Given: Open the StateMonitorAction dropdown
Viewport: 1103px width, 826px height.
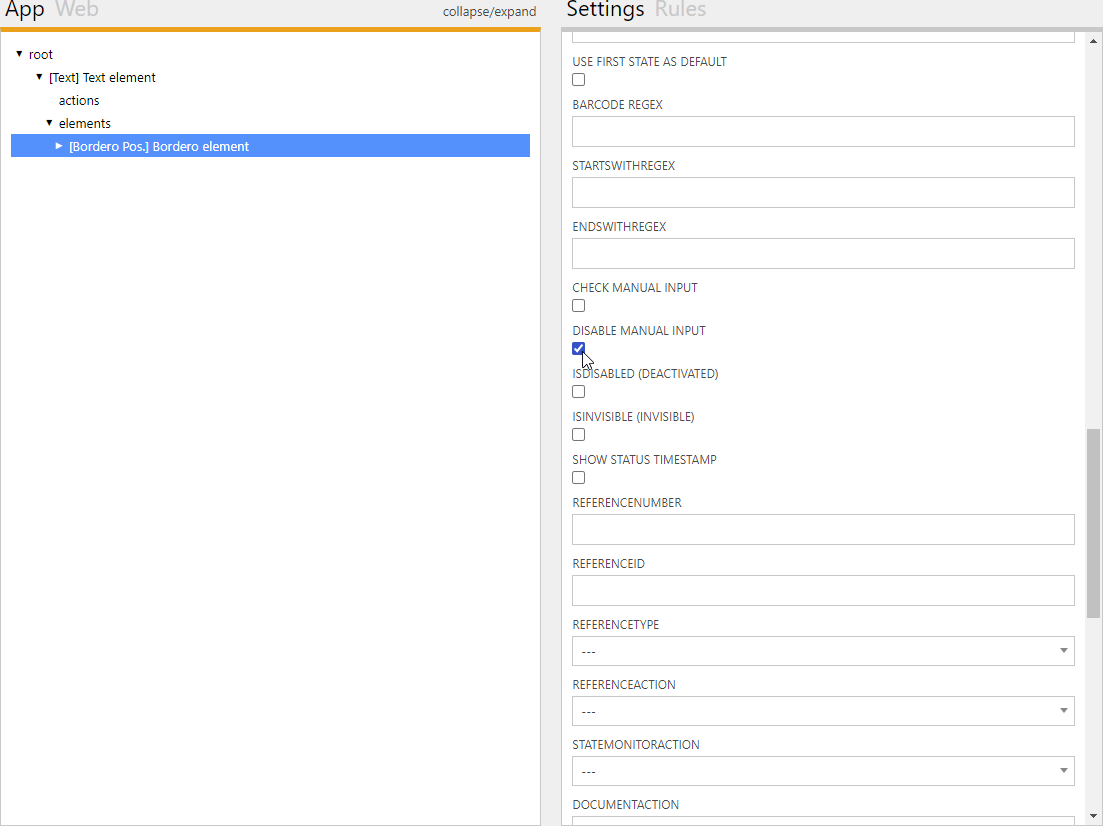Looking at the screenshot, I should coord(823,771).
